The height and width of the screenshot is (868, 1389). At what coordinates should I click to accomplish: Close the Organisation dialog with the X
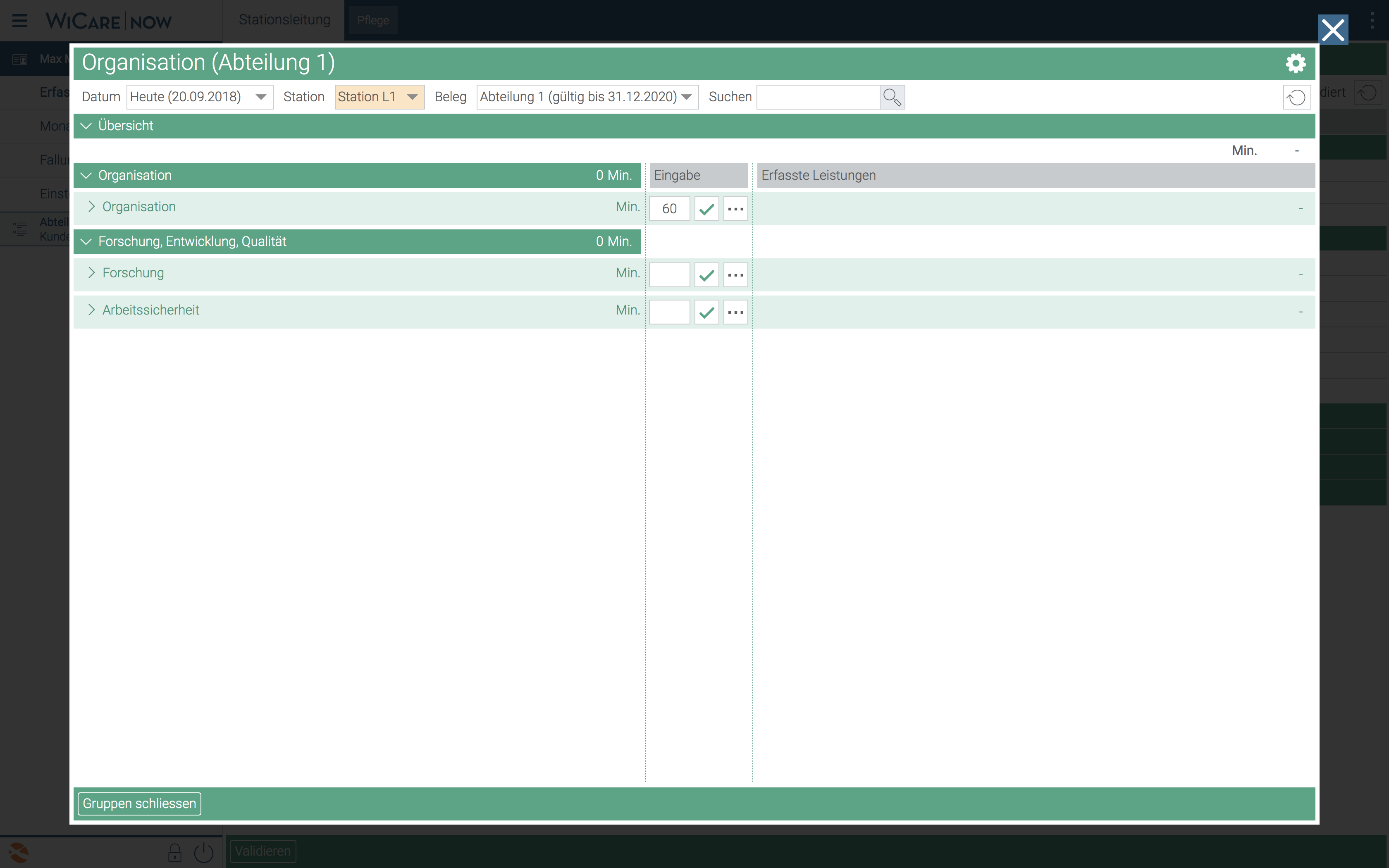(x=1332, y=30)
